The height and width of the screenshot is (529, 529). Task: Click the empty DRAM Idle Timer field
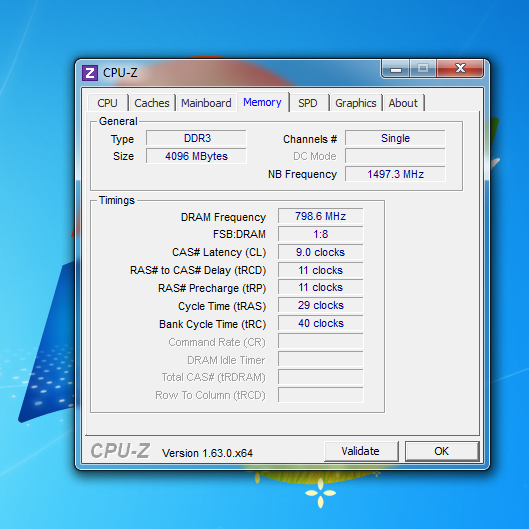click(x=321, y=359)
